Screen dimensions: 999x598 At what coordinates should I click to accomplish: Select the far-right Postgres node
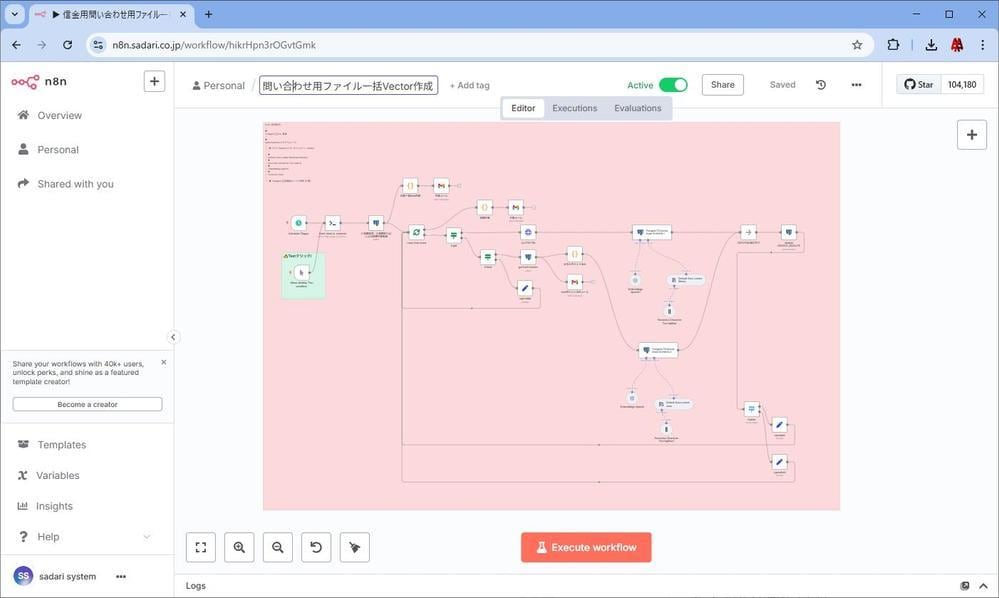pos(789,232)
